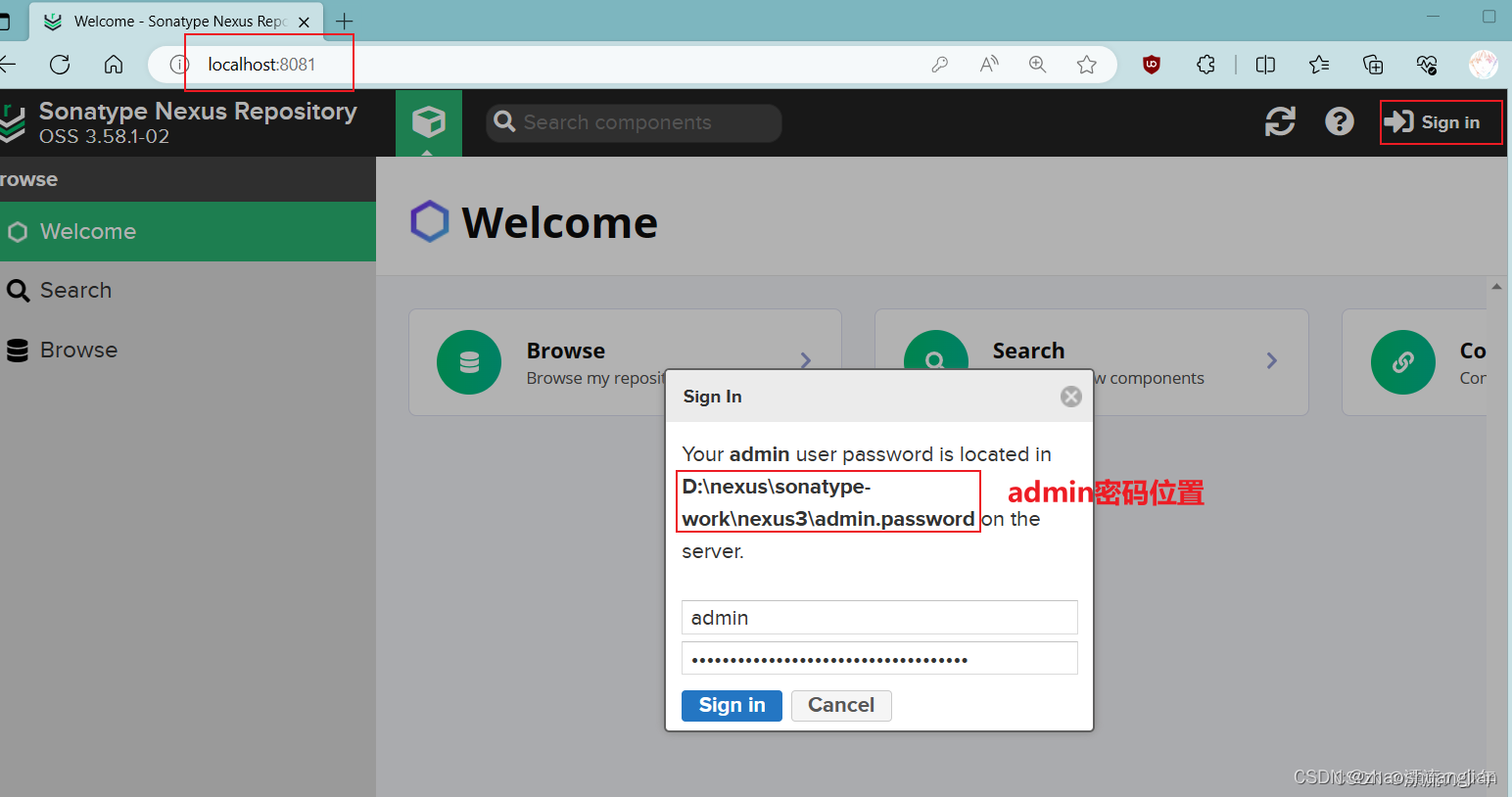The height and width of the screenshot is (797, 1512).
Task: Click the Nexus refresh icon in header
Action: click(x=1280, y=122)
